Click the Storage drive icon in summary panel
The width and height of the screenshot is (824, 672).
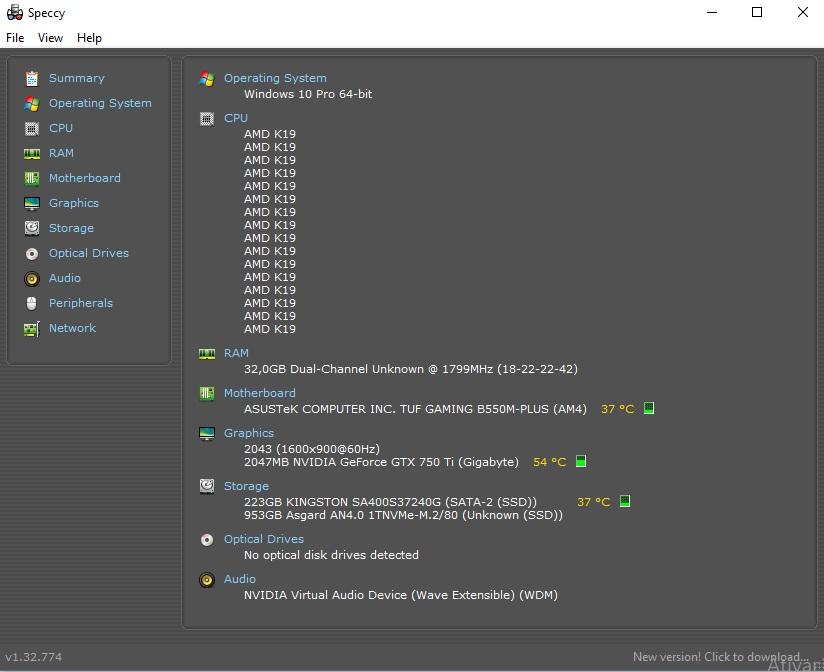207,487
